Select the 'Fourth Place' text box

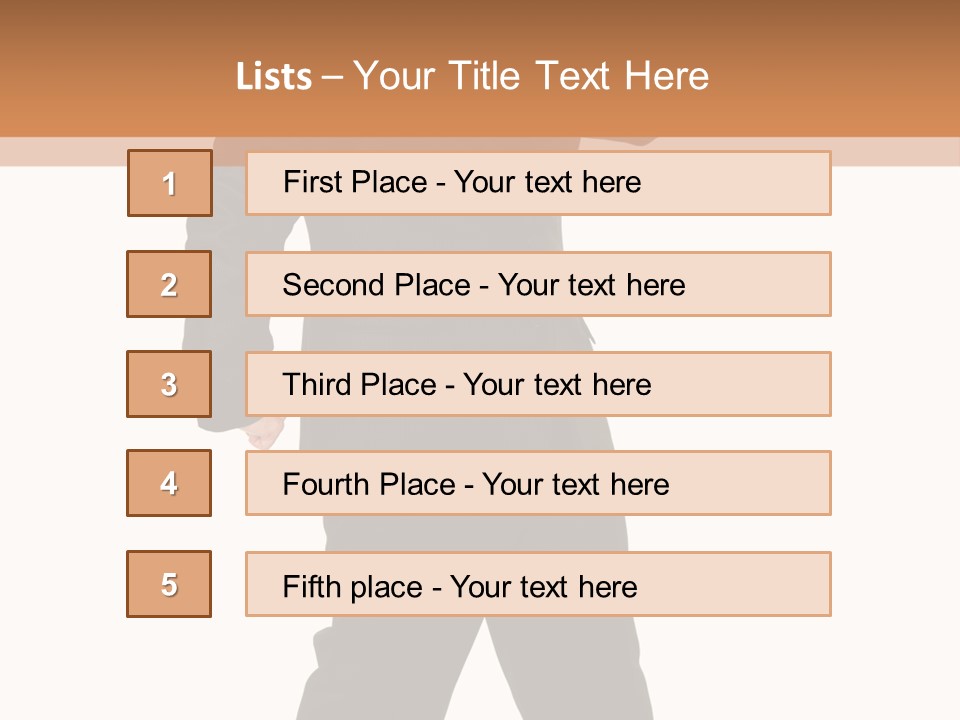pyautogui.click(x=538, y=483)
